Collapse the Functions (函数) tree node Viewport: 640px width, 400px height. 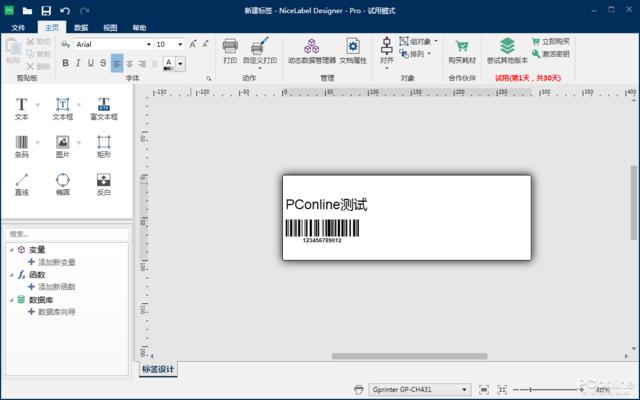[x=11, y=275]
